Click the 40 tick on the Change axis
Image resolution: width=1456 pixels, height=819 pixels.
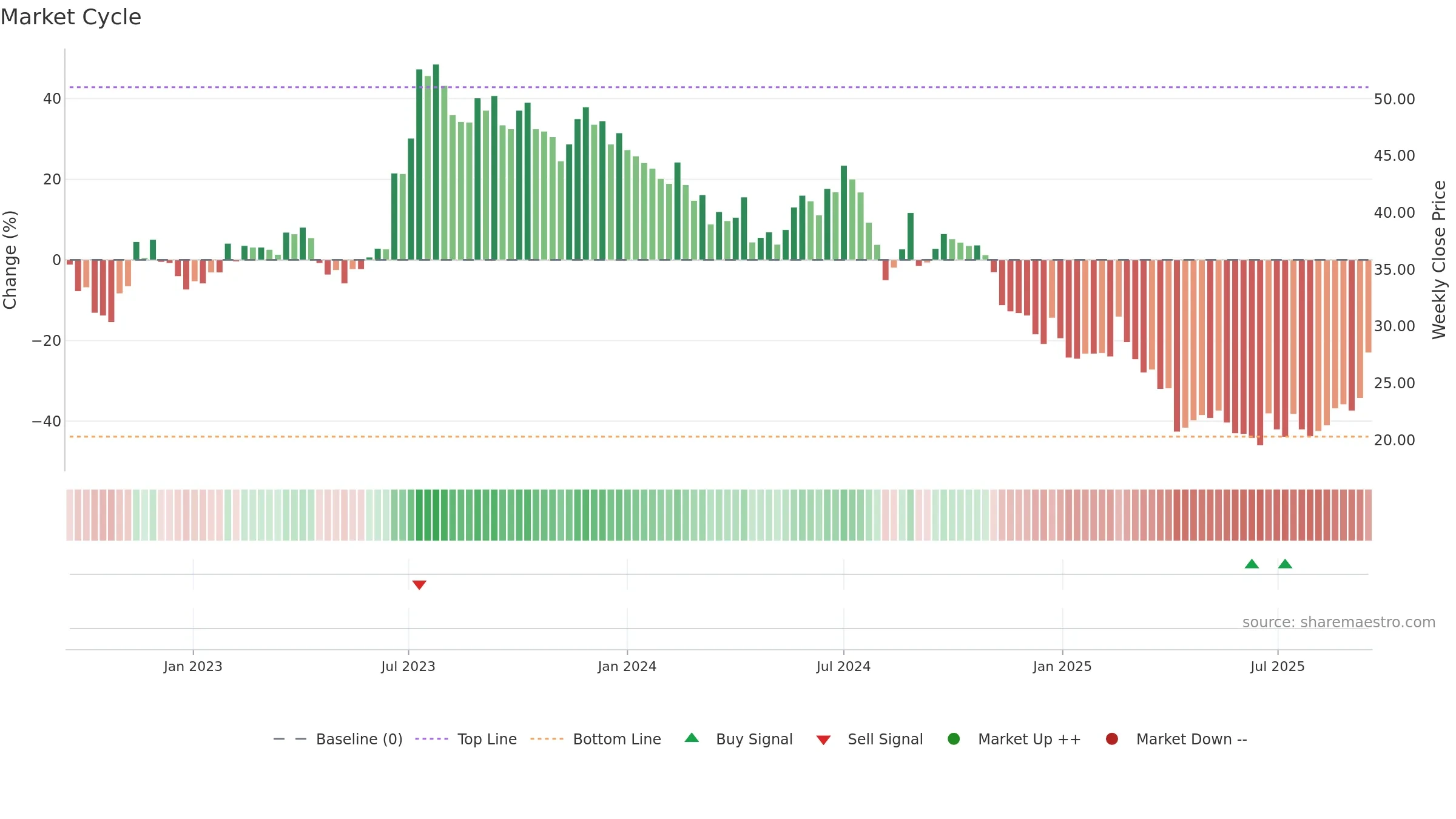click(x=52, y=98)
